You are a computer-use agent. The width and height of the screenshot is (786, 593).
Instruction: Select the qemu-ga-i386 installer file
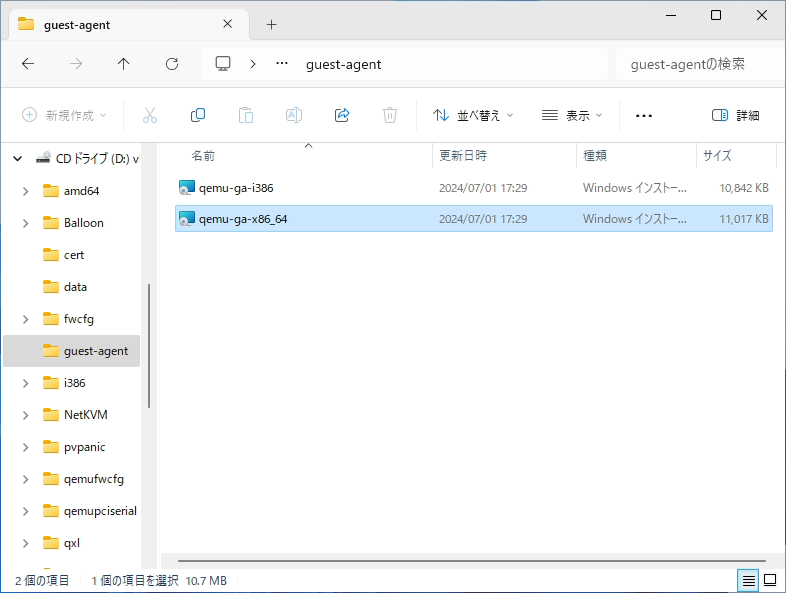pos(474,188)
